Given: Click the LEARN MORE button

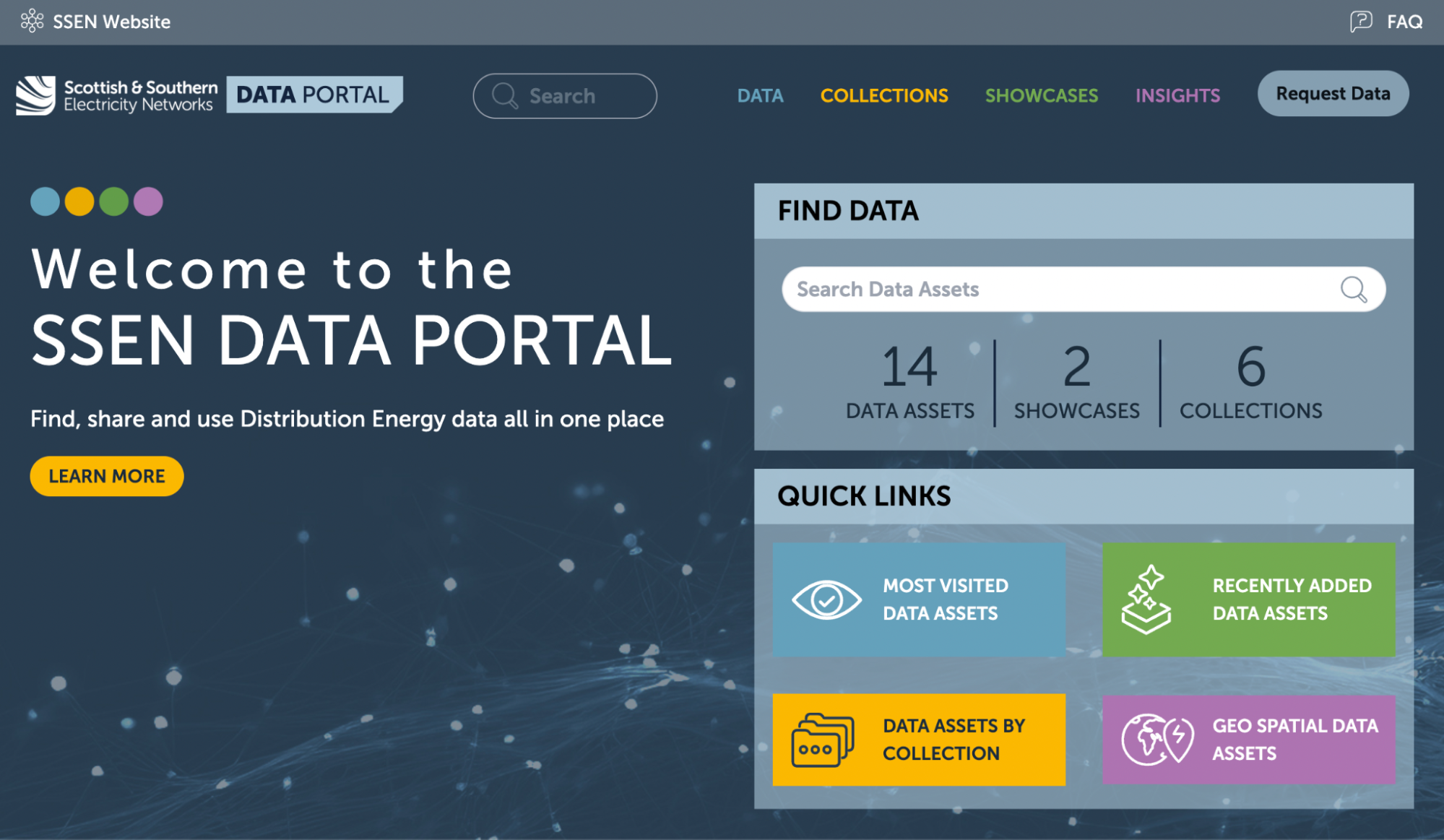Looking at the screenshot, I should pos(107,476).
